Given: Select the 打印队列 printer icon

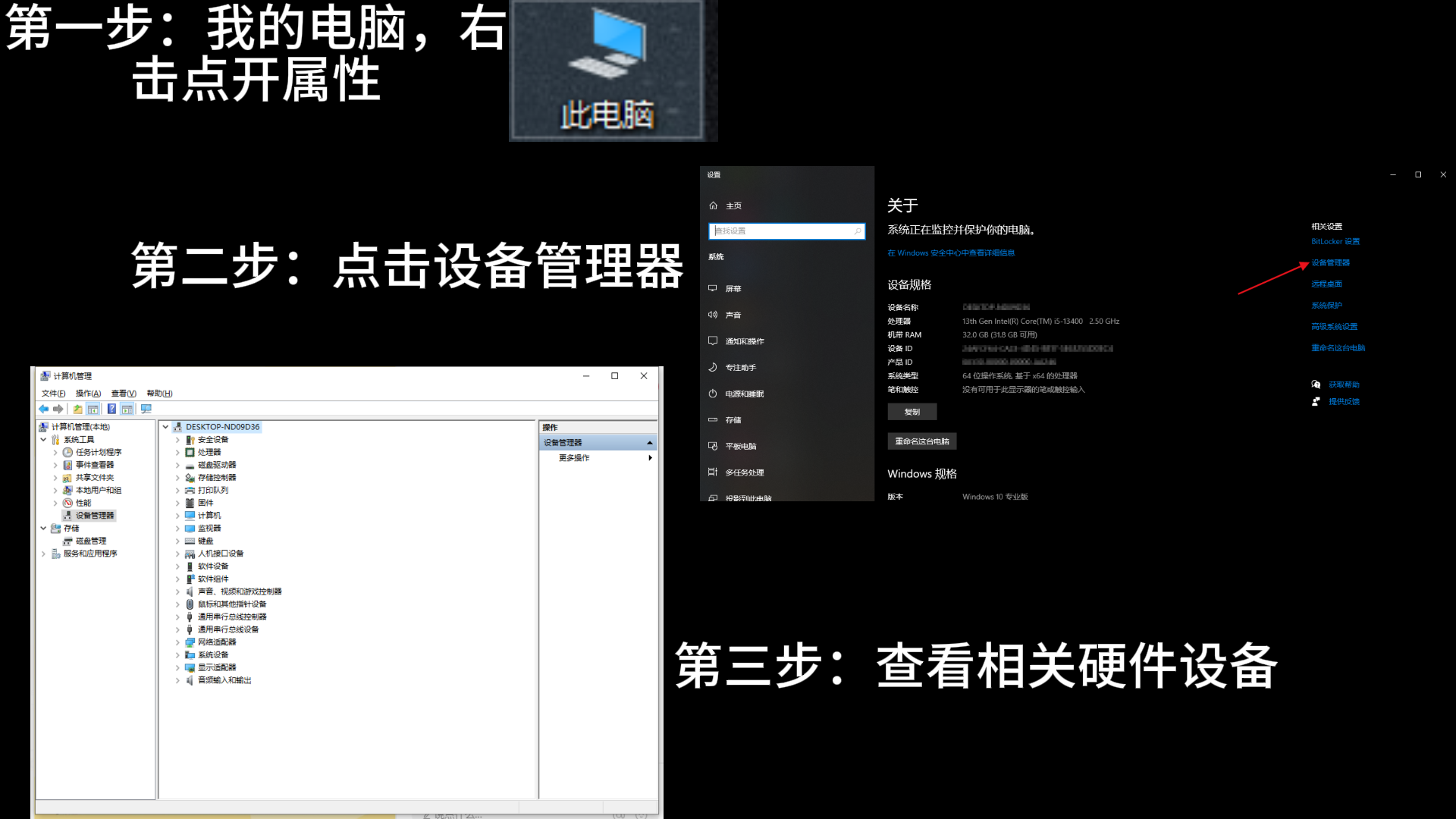Looking at the screenshot, I should [190, 490].
